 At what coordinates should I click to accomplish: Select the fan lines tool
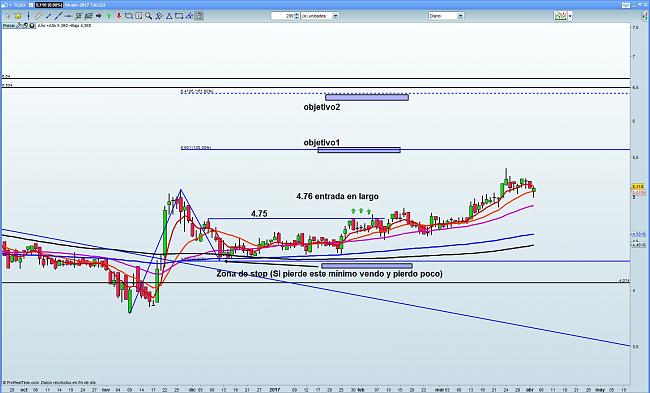[x=159, y=16]
